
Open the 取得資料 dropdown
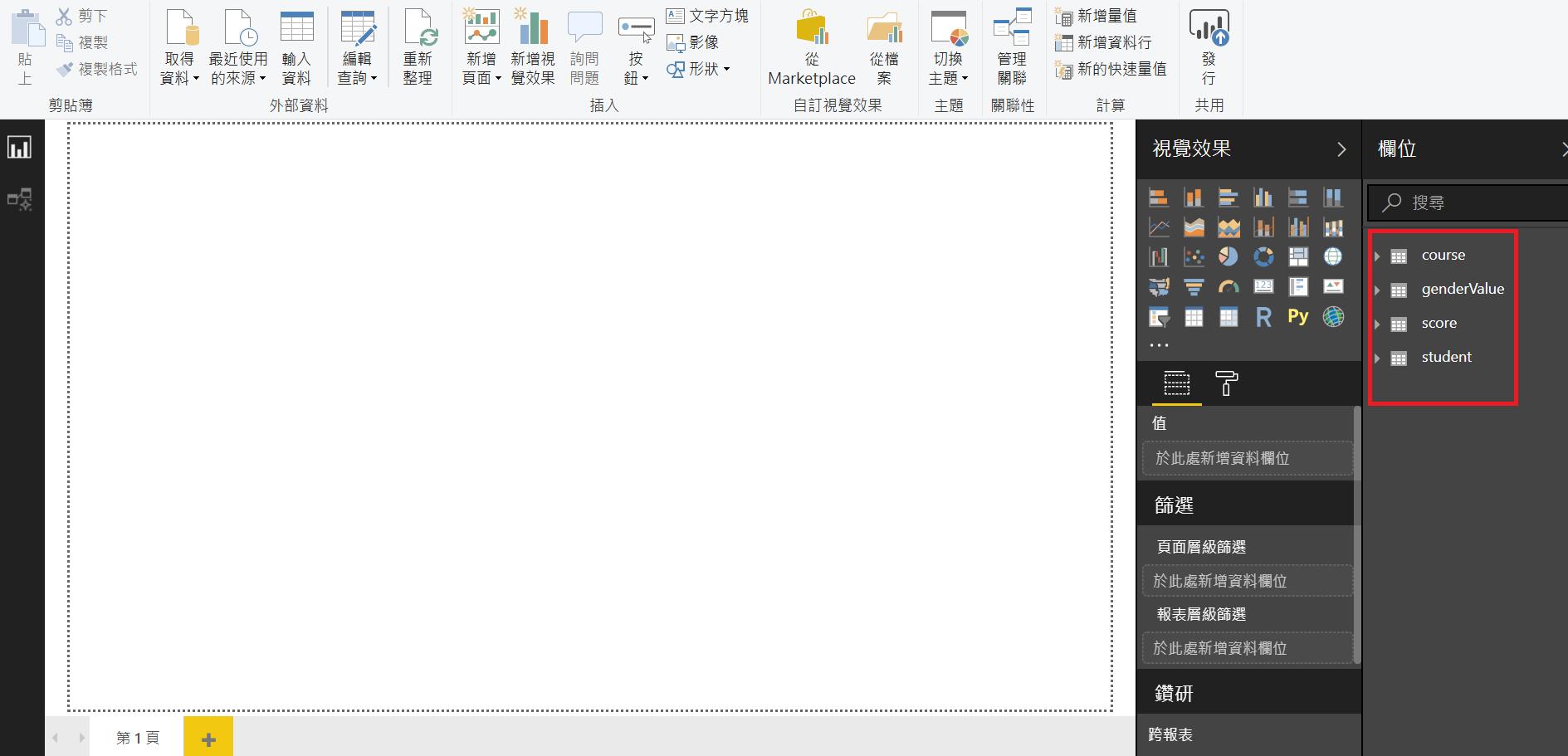point(179,48)
